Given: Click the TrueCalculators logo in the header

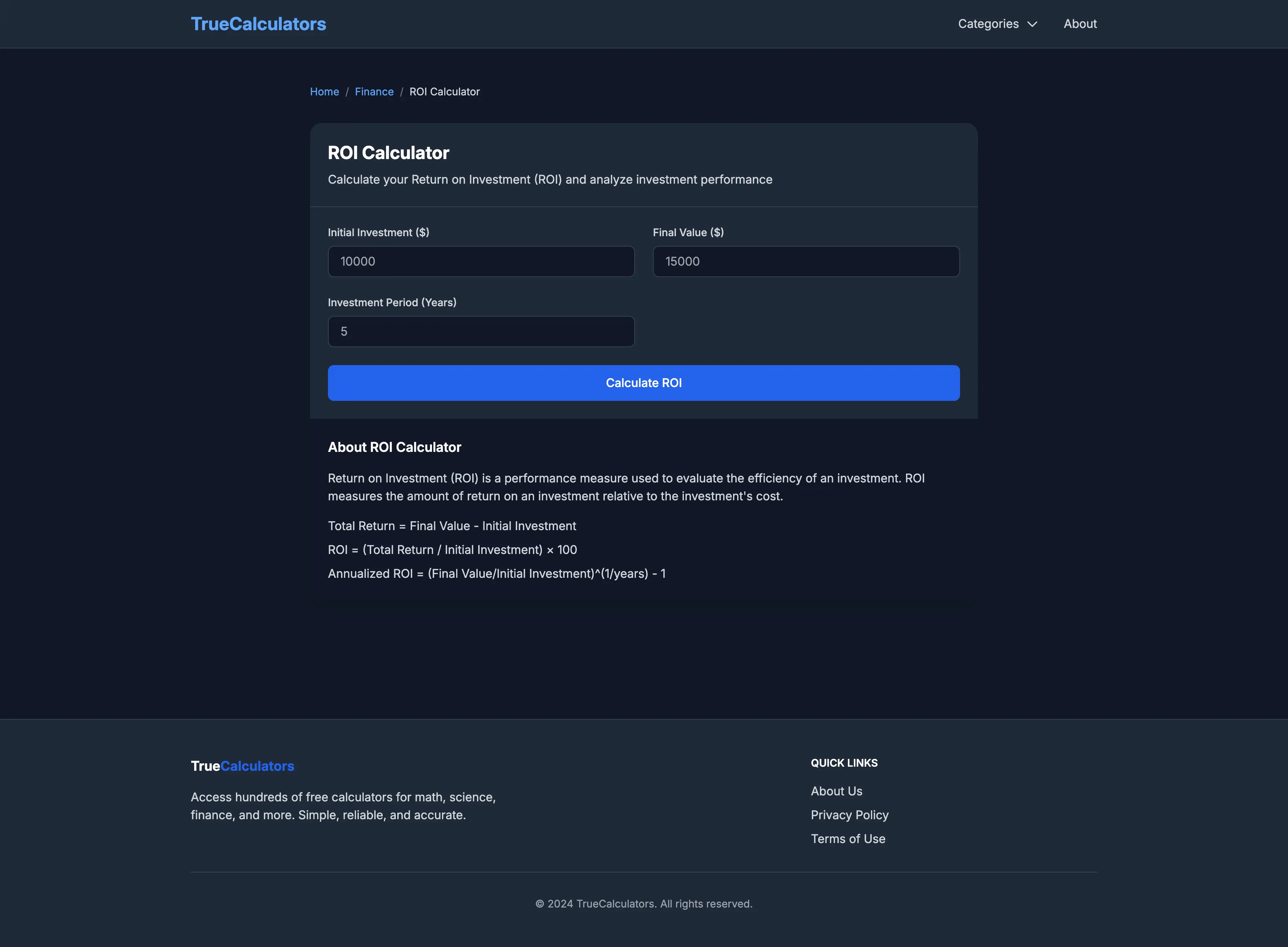Looking at the screenshot, I should (x=259, y=23).
